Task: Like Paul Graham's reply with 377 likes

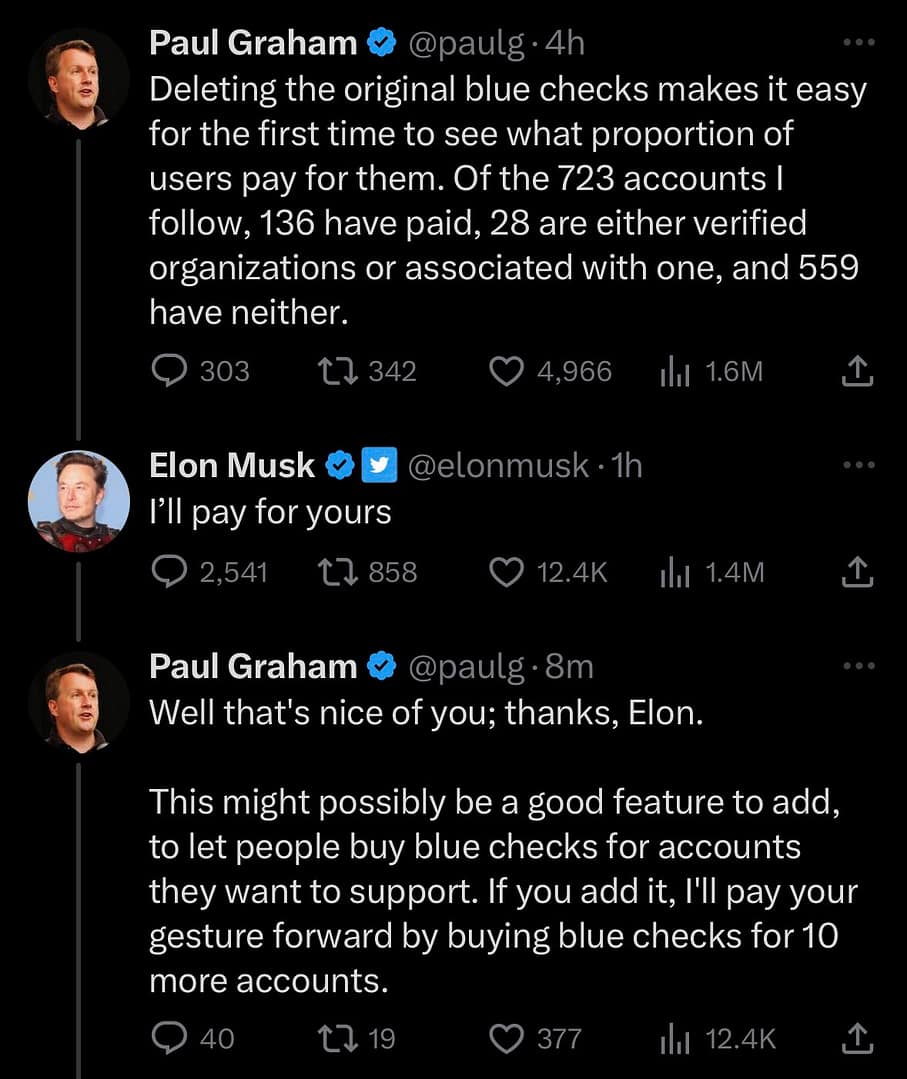Action: point(508,1038)
